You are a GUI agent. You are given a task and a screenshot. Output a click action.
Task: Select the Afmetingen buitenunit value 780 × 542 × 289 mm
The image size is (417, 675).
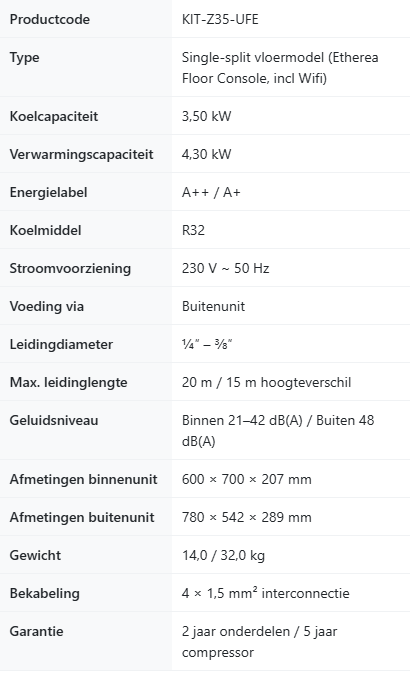tap(247, 517)
